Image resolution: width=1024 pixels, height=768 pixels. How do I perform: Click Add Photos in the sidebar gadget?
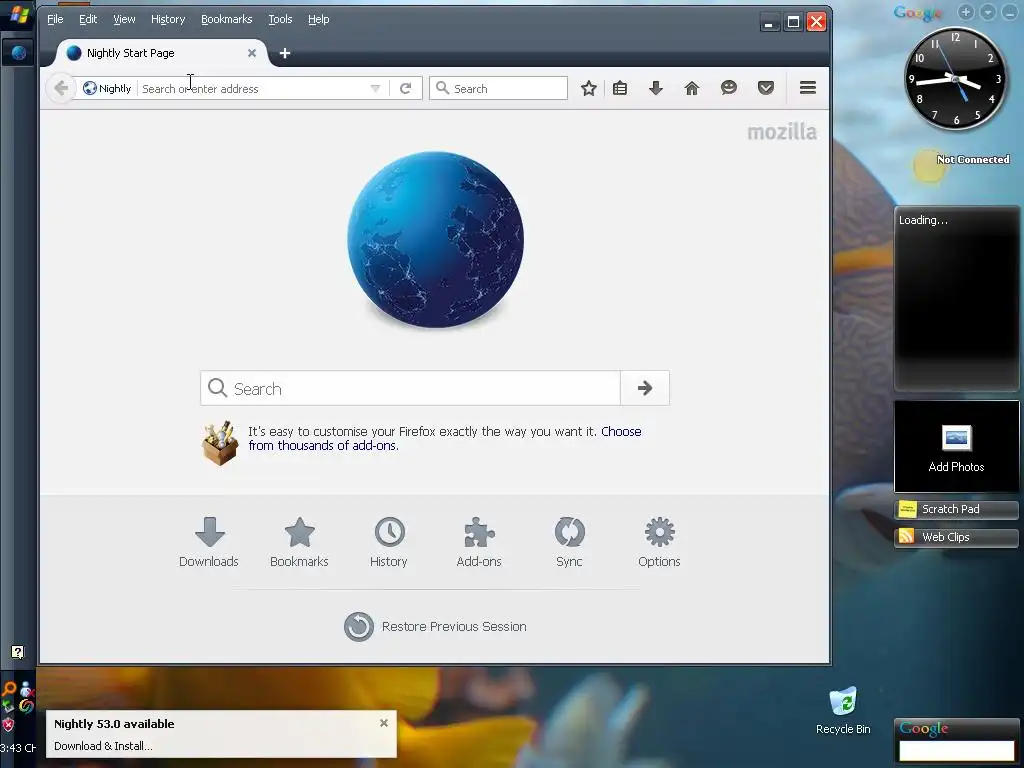pos(956,447)
